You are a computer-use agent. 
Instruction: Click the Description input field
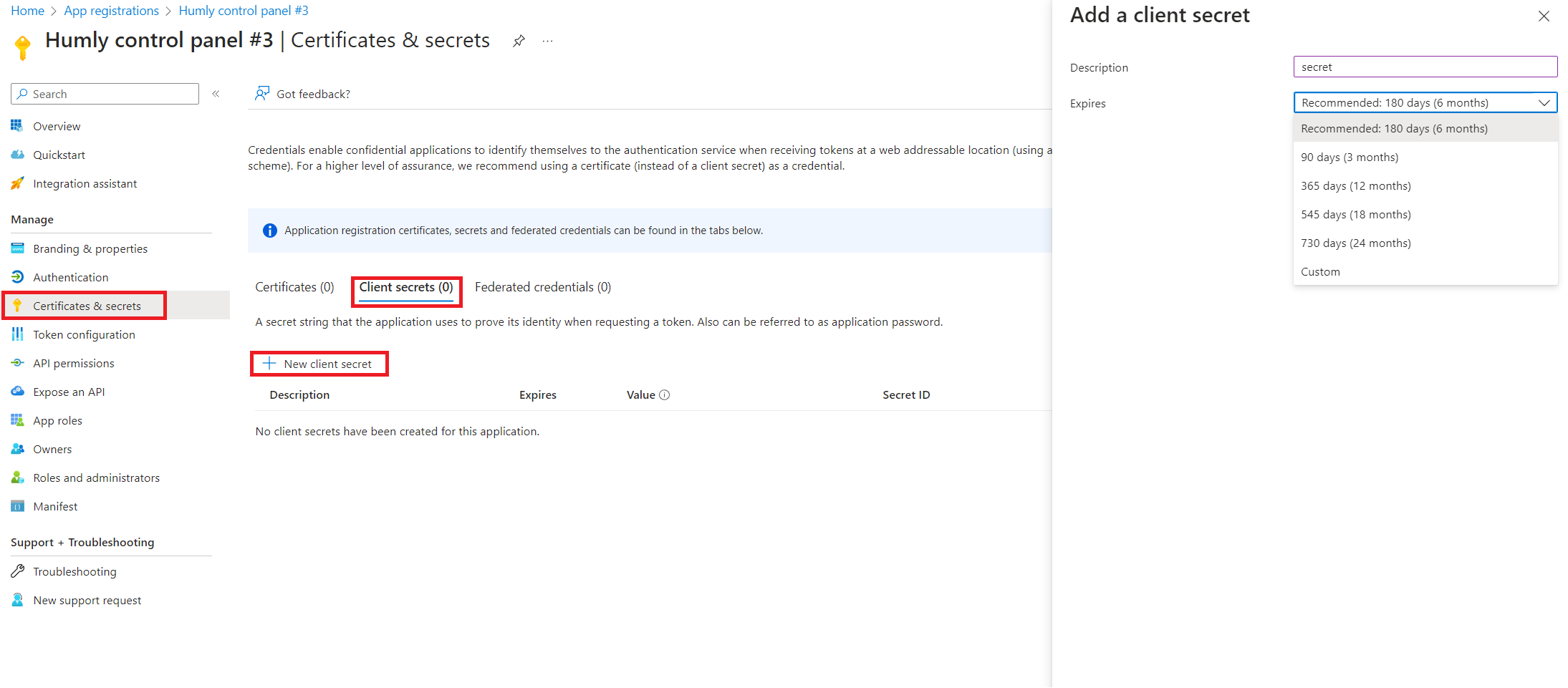tap(1425, 67)
